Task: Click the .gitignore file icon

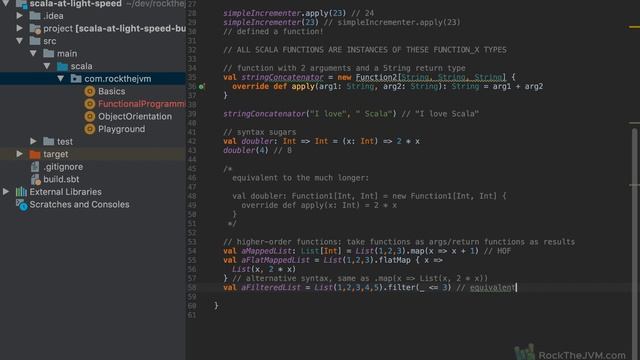Action: tap(35, 167)
